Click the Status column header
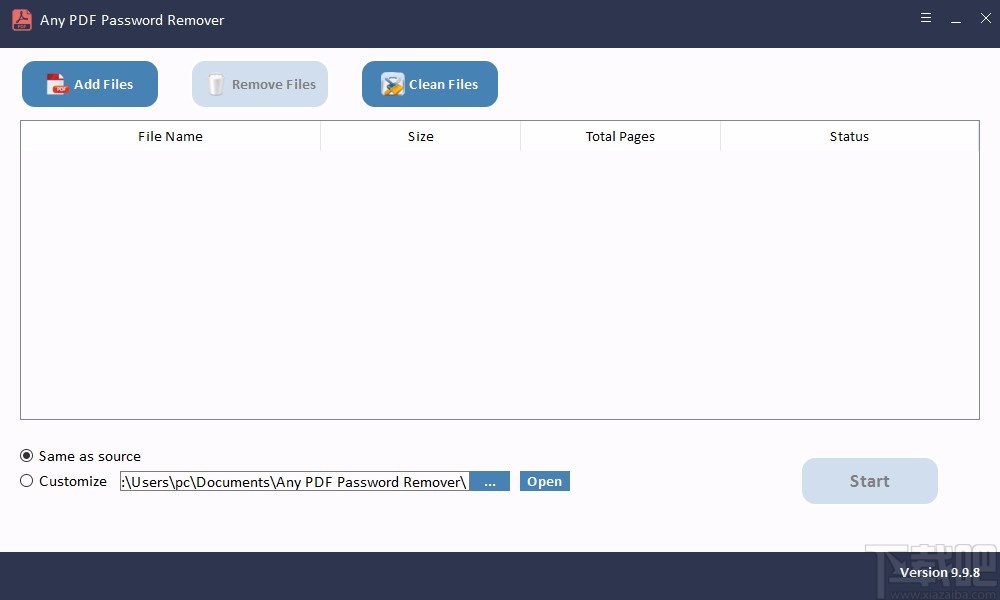Screen dimensions: 1000x600 coord(849,136)
